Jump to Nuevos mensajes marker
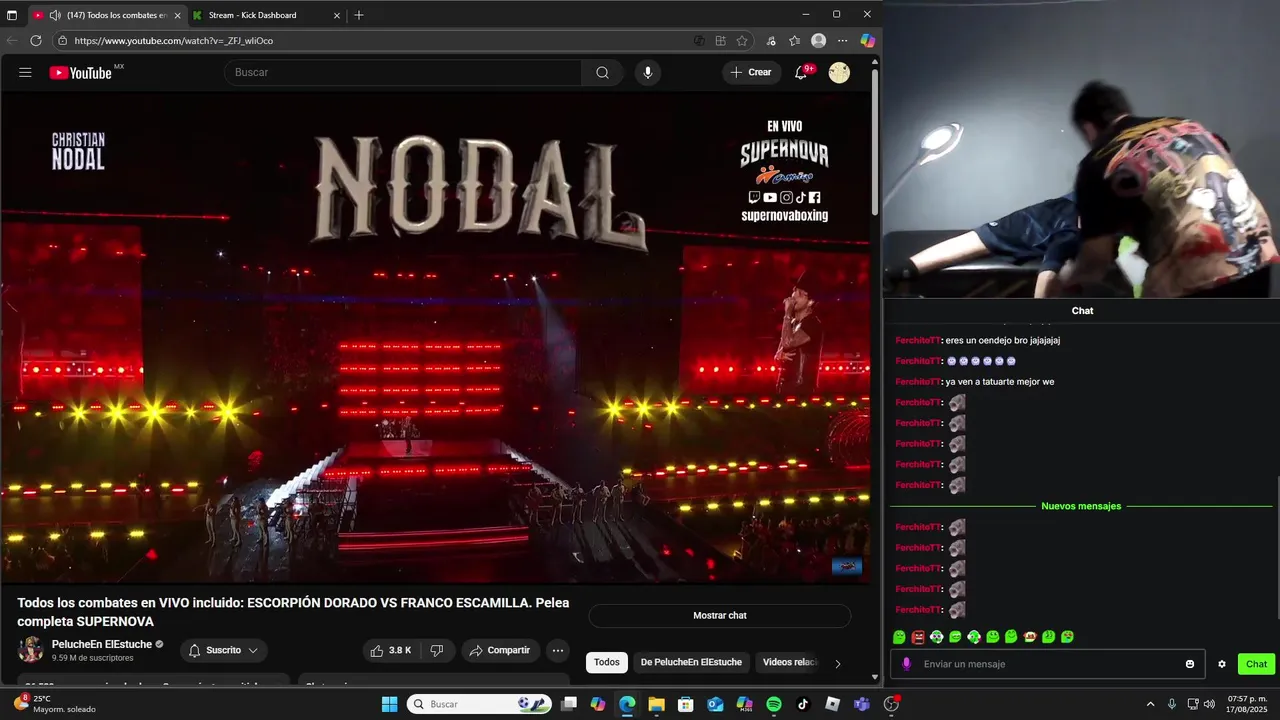1280x720 pixels. point(1081,506)
